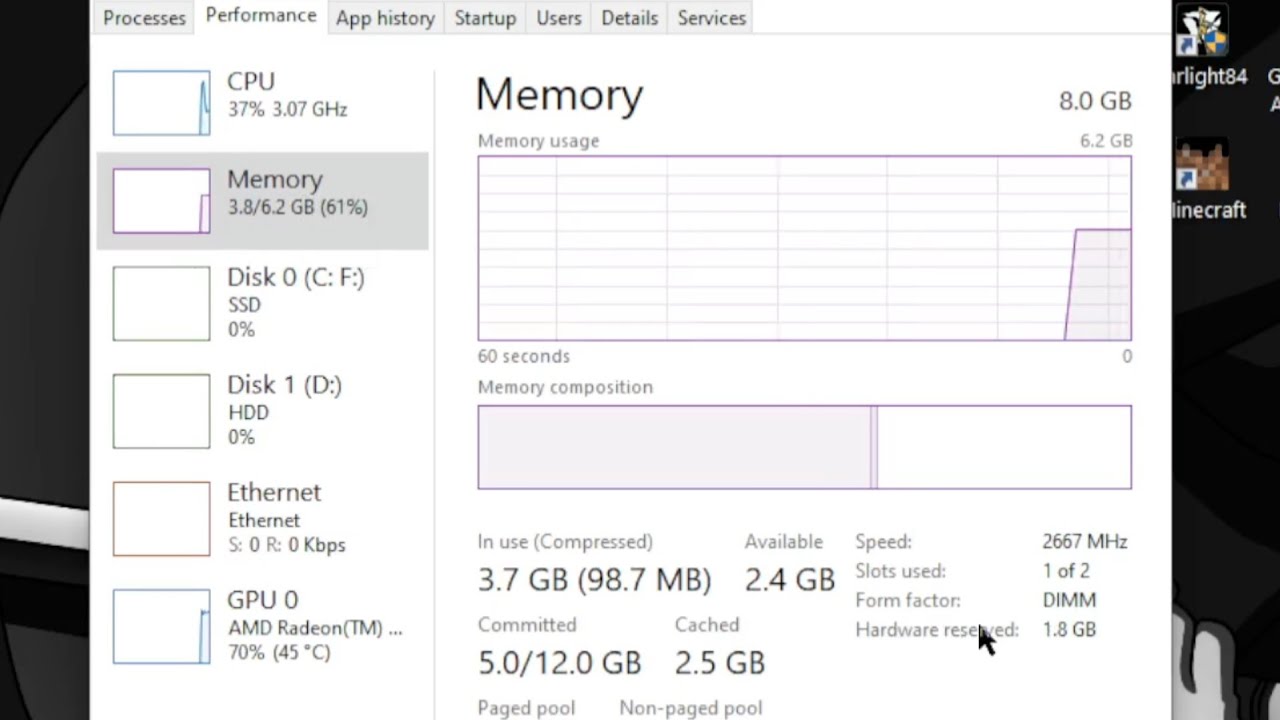Go to the Details tab

tap(629, 18)
